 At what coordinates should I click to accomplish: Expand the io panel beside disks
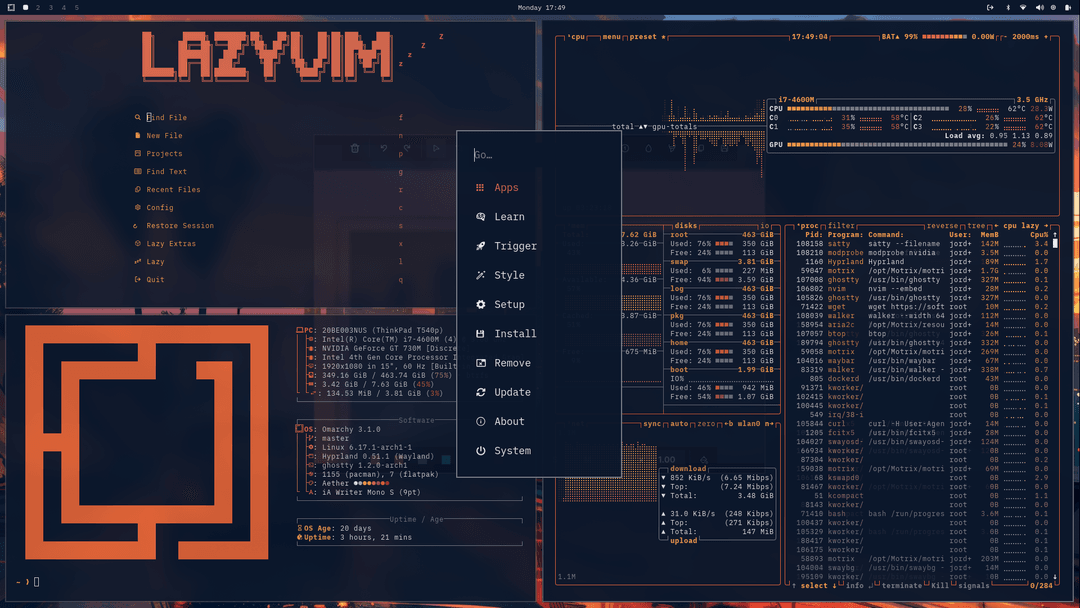(x=763, y=224)
